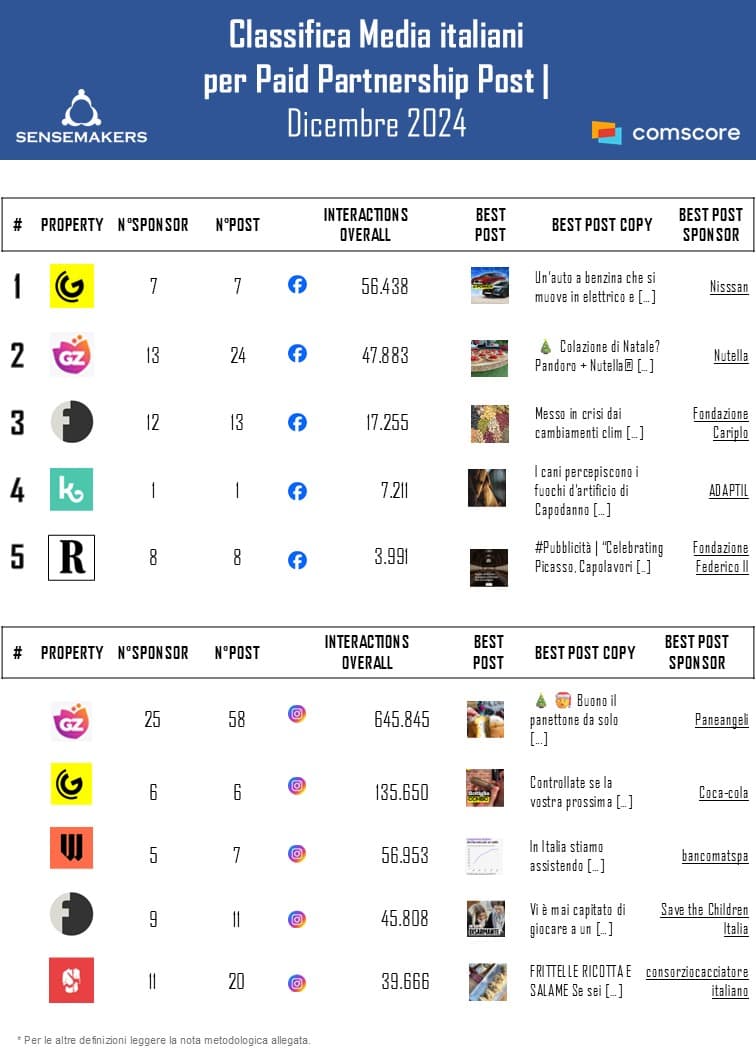Click the Instagram icon next to 645.845 interactions
The width and height of the screenshot is (756, 1058).
297,714
